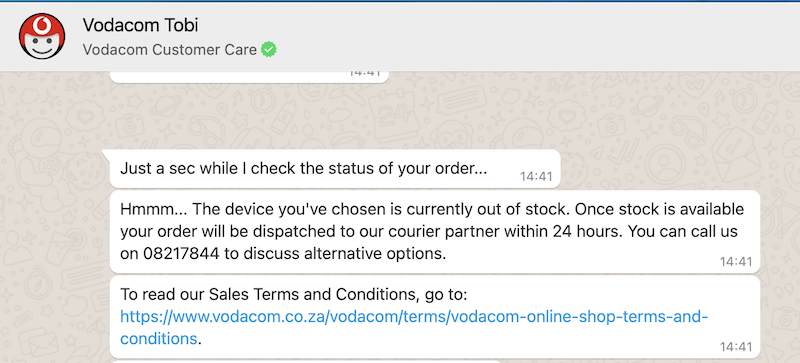The height and width of the screenshot is (363, 800).
Task: Open the Vodacom Tobi profile picture
Action: tap(42, 36)
